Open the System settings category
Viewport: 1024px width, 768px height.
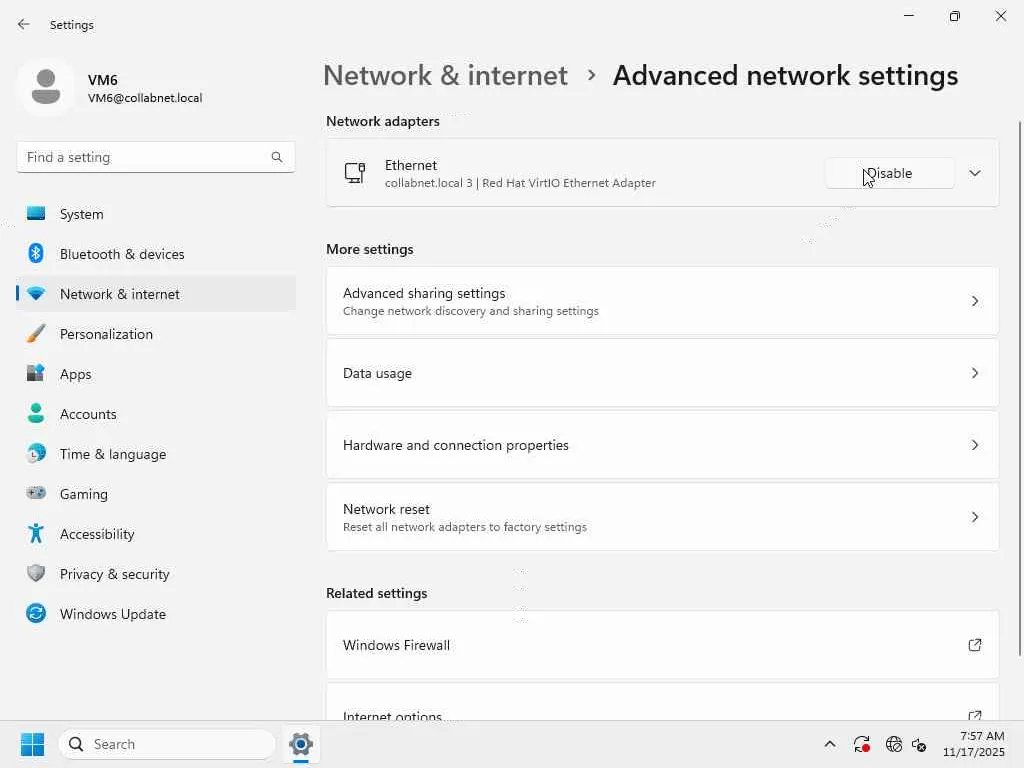[81, 214]
